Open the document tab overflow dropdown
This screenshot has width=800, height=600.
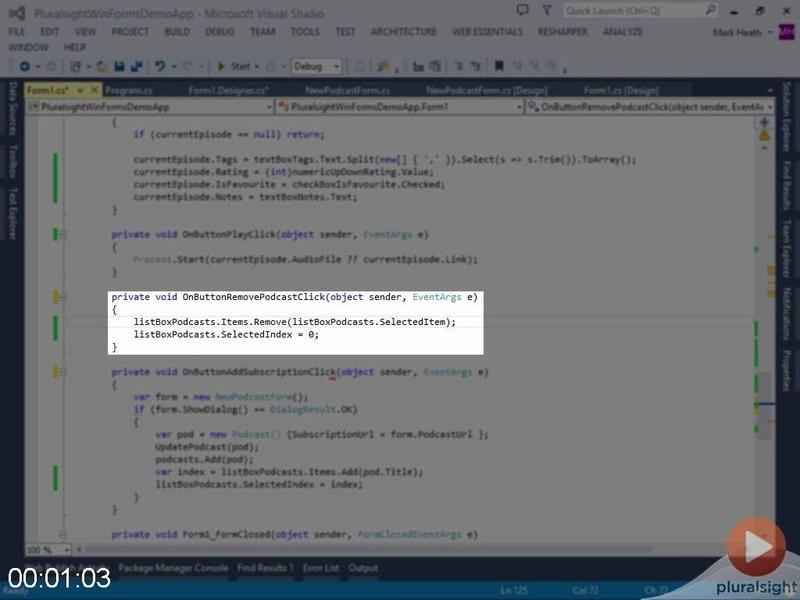tap(770, 91)
